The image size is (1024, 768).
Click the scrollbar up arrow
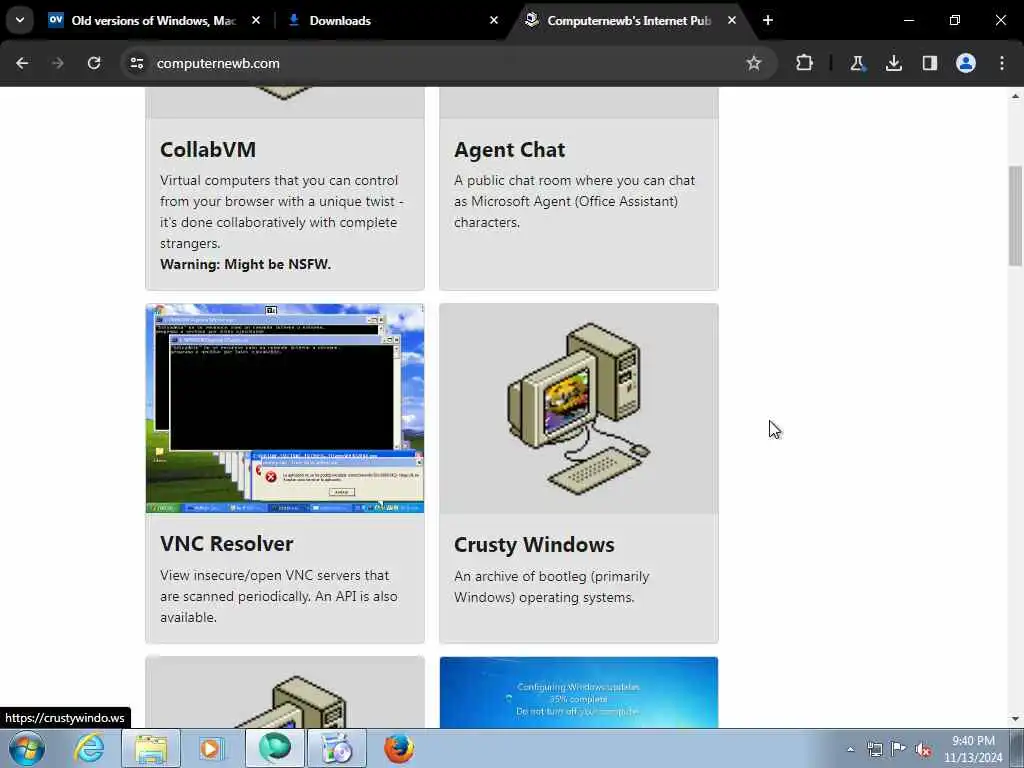pyautogui.click(x=1015, y=96)
